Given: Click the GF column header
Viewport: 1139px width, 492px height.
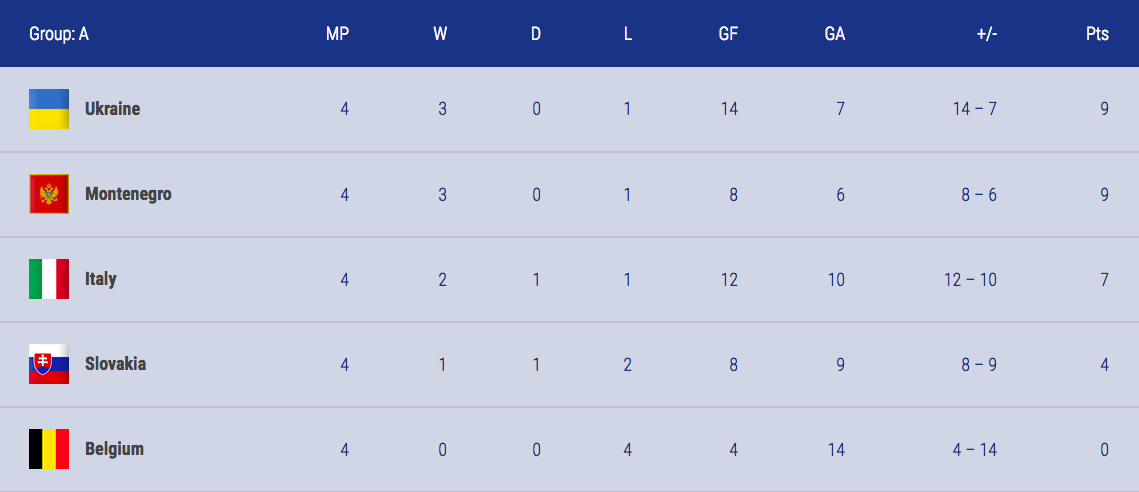Looking at the screenshot, I should [x=729, y=34].
